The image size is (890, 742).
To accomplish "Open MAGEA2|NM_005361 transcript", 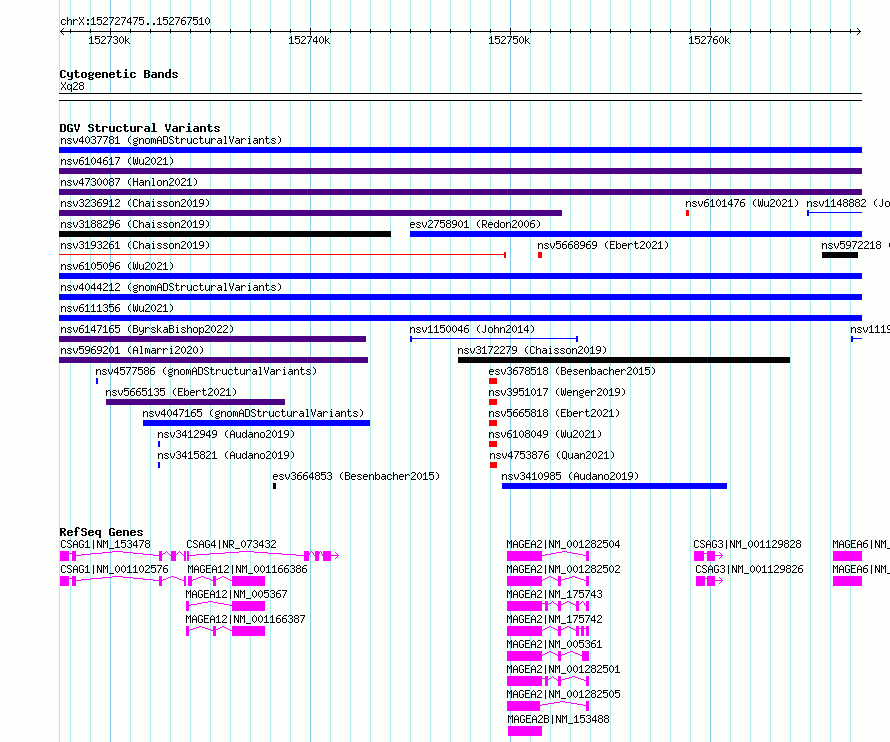I will [555, 644].
